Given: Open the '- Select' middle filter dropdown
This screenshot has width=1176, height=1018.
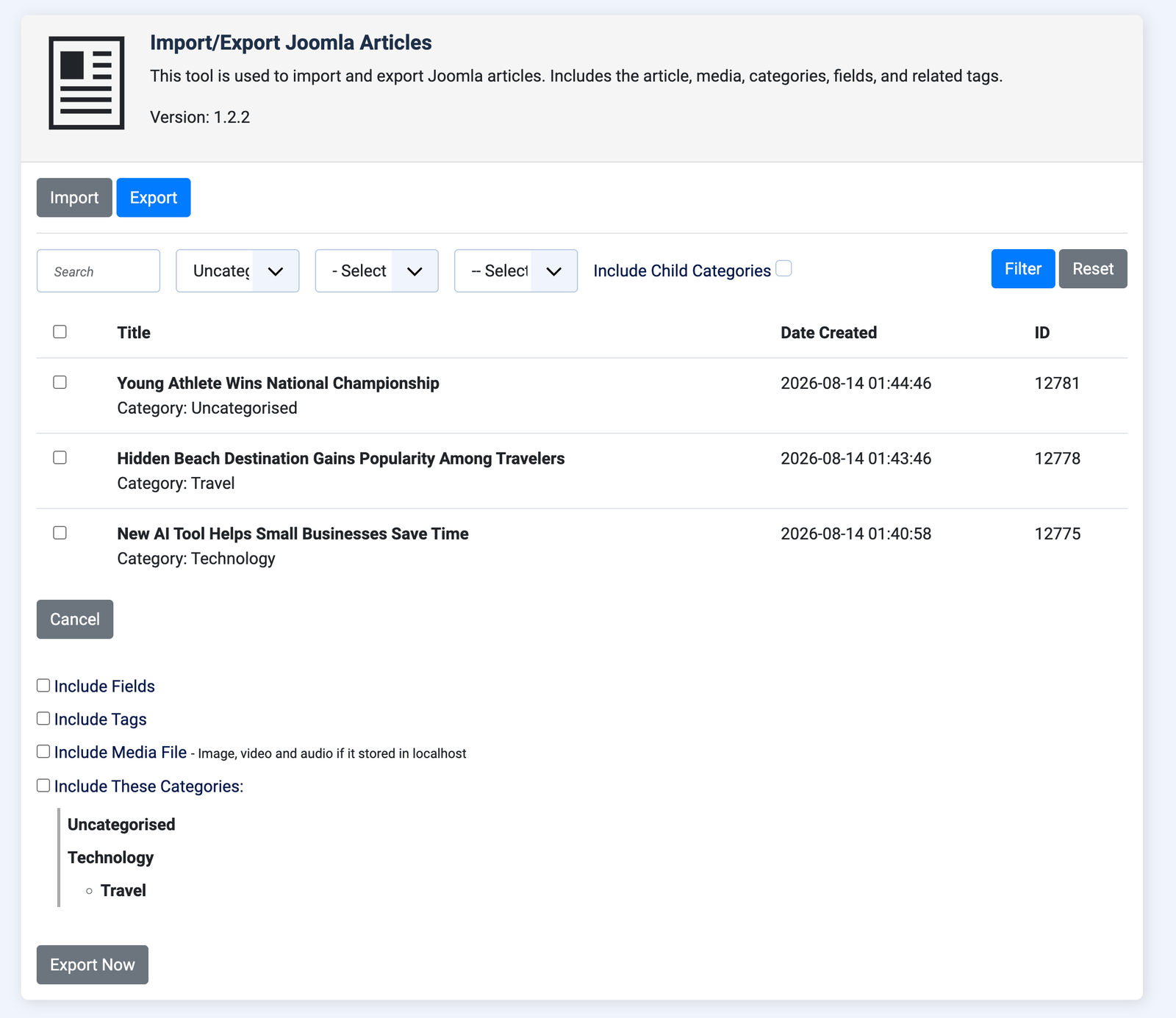Looking at the screenshot, I should coord(376,270).
